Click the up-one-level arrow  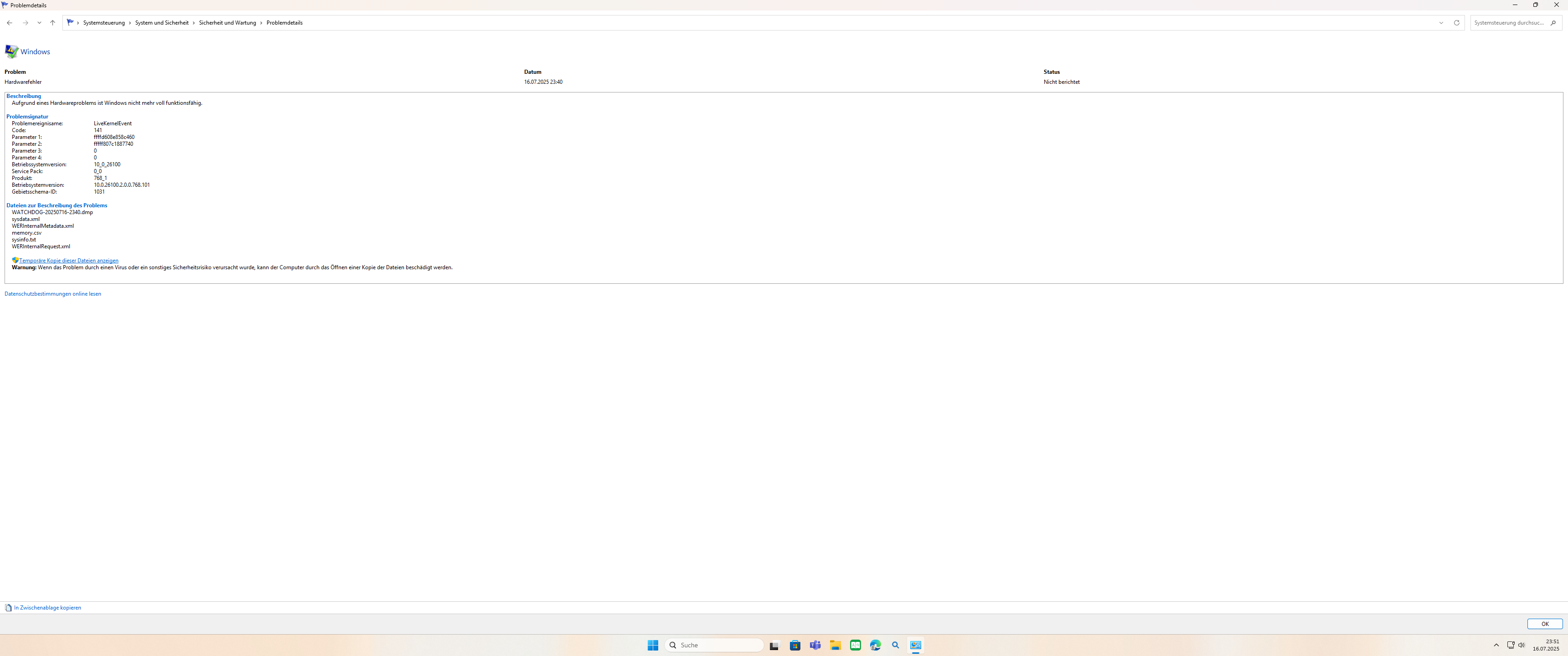pos(53,23)
